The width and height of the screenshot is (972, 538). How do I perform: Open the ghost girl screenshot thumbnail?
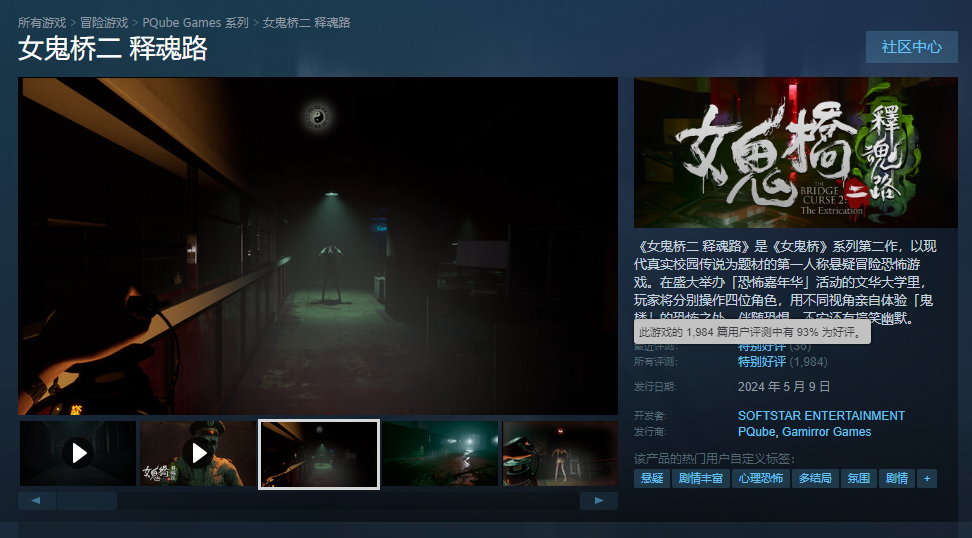[x=560, y=454]
